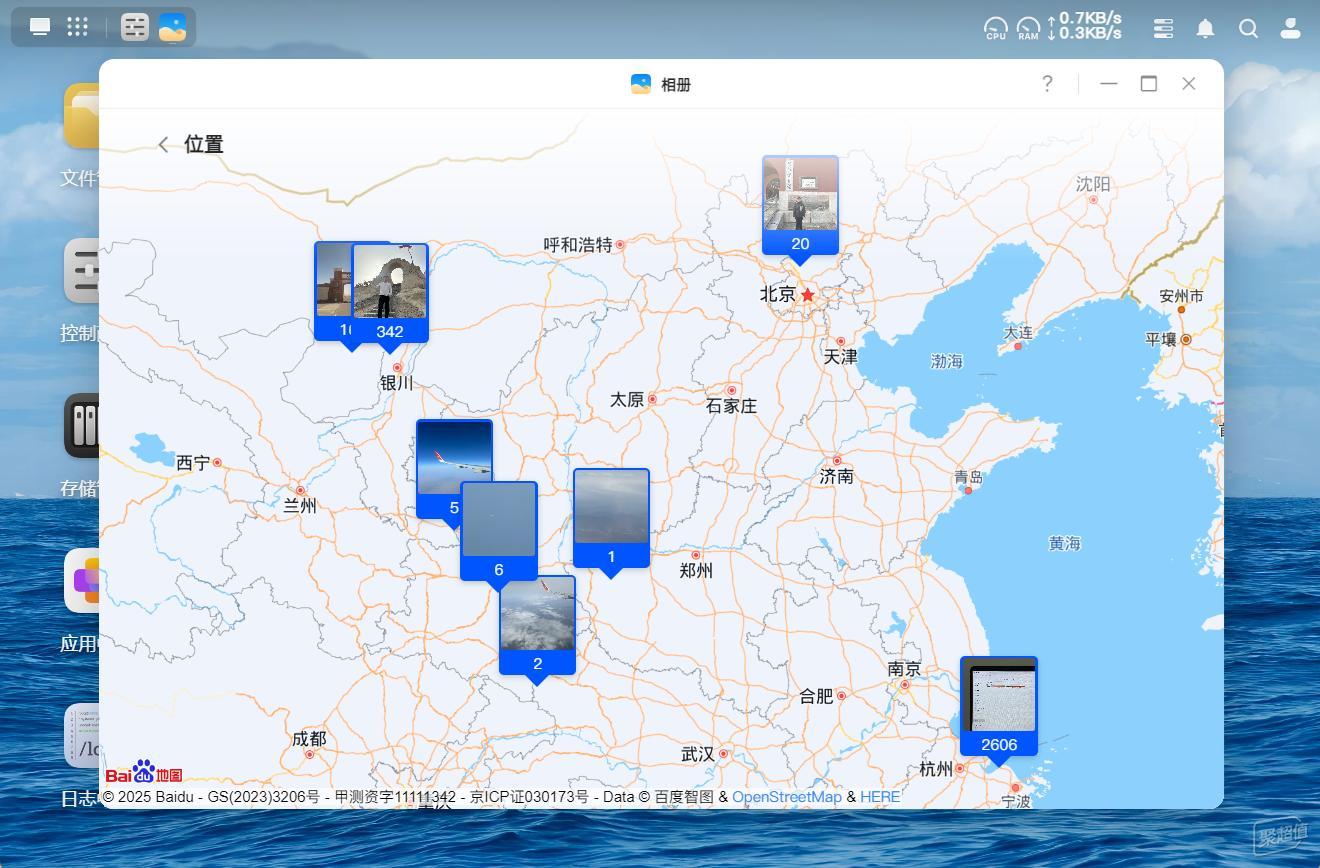Image resolution: width=1320 pixels, height=868 pixels.
Task: Check the CPU usage monitor icon
Action: click(x=996, y=28)
